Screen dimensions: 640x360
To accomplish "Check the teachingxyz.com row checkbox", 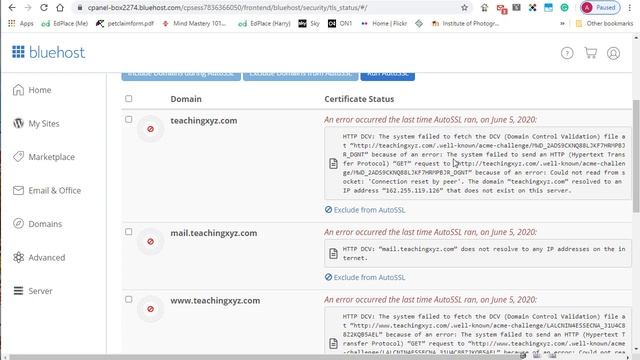I will 129,119.
